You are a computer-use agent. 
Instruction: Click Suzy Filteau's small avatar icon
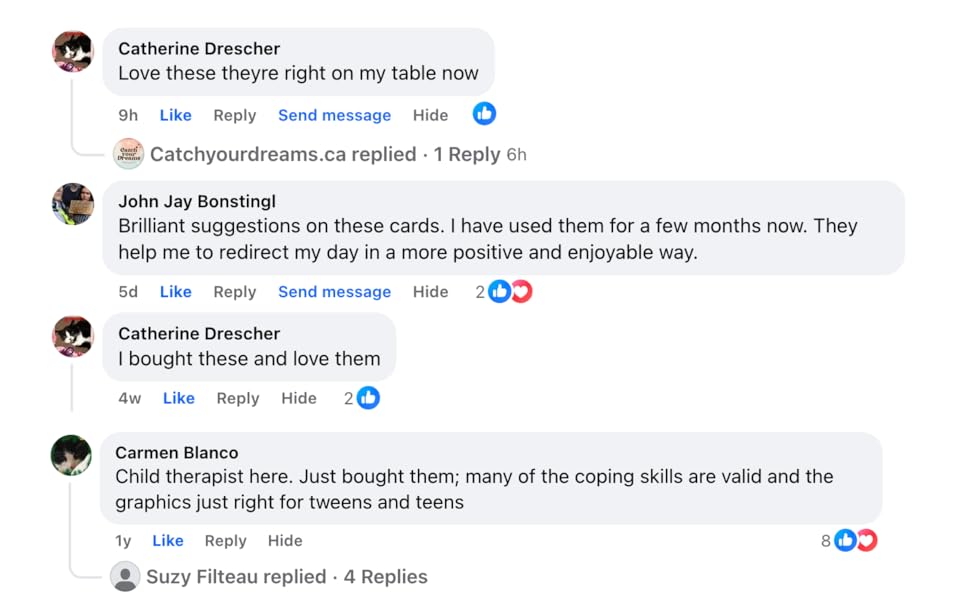click(125, 577)
